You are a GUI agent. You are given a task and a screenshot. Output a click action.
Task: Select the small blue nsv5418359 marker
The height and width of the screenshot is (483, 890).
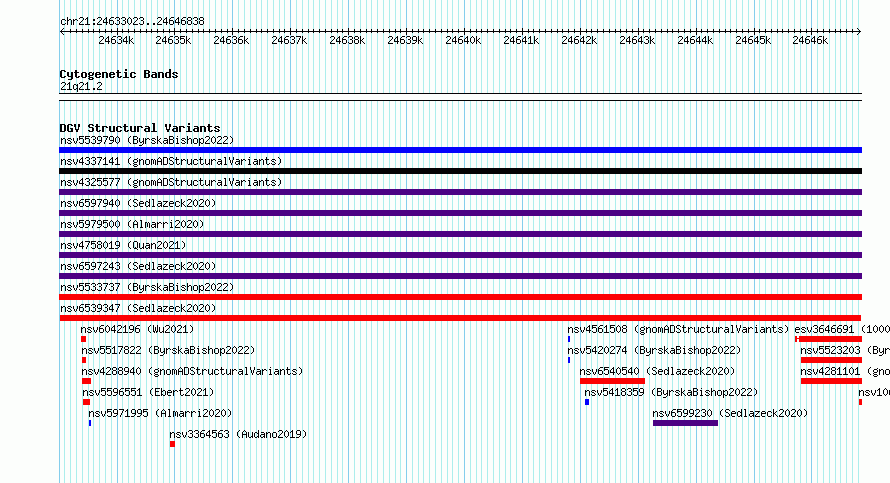point(587,402)
